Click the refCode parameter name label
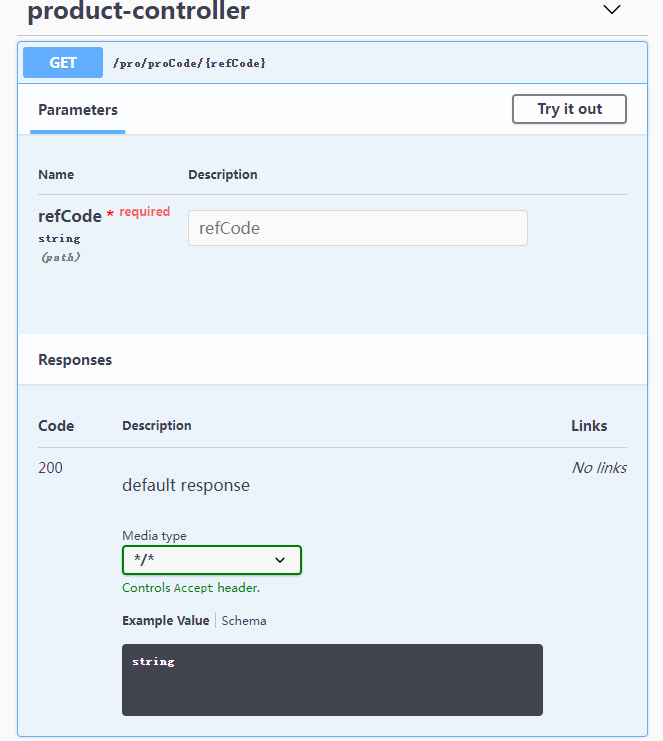Screen dimensions: 663x741 [x=70, y=216]
